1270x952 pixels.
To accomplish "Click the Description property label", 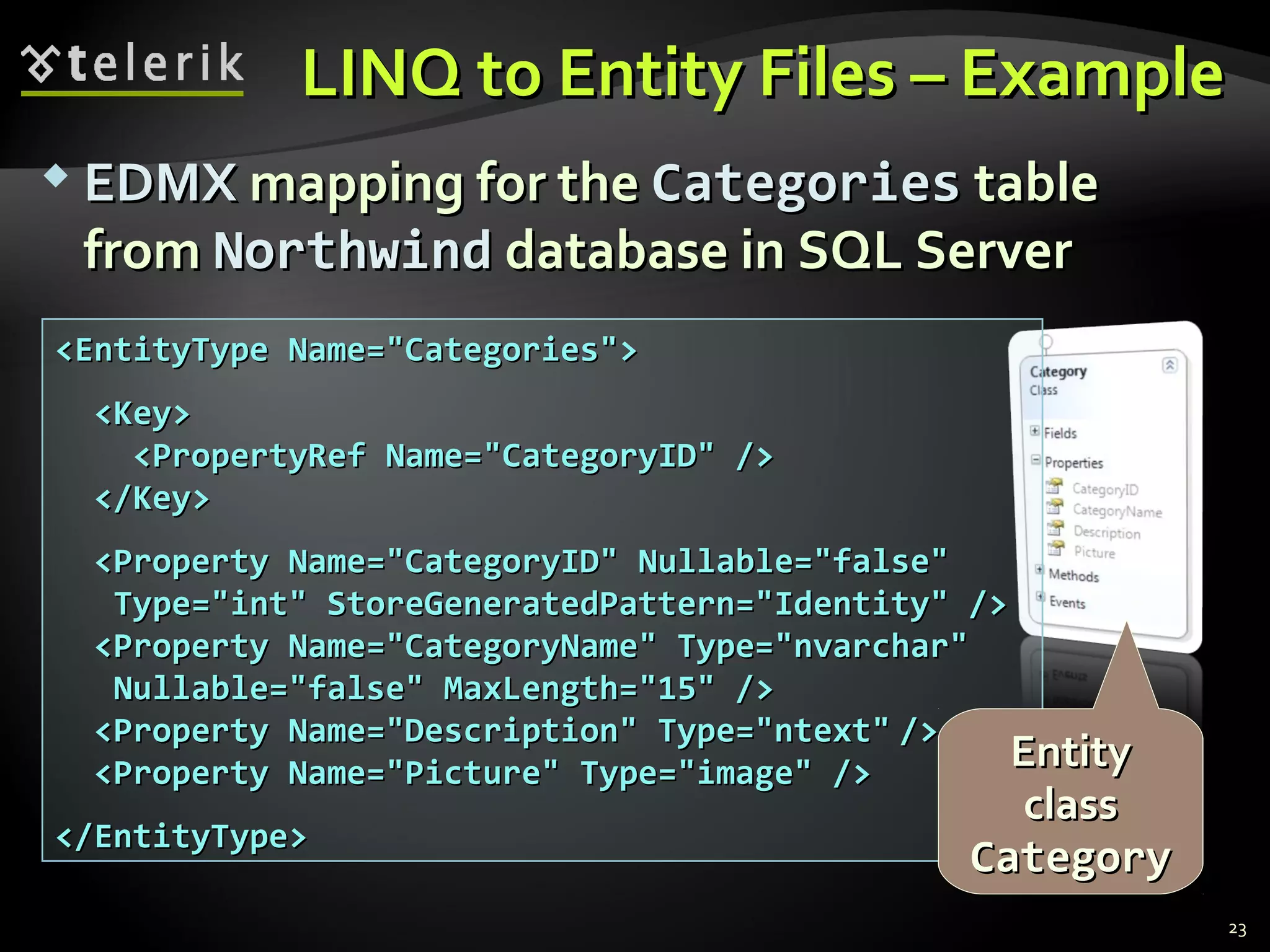I will click(1107, 532).
